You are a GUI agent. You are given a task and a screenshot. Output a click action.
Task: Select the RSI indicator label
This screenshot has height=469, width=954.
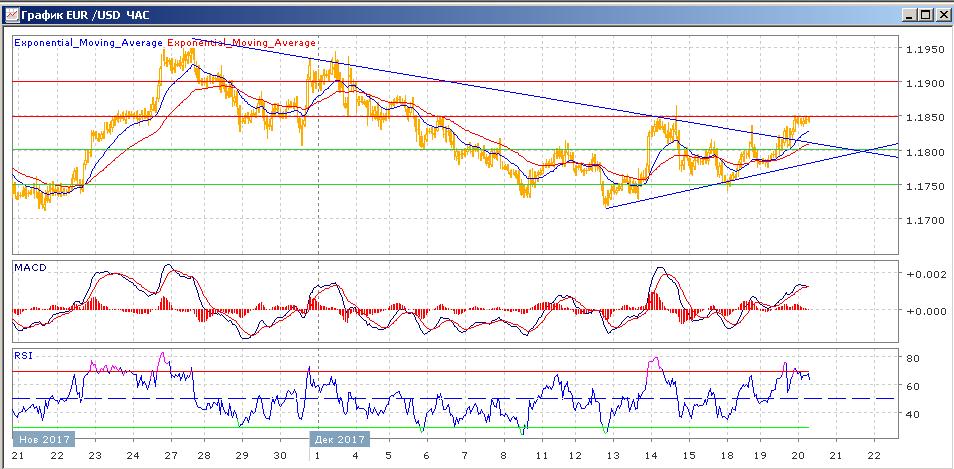coord(22,354)
